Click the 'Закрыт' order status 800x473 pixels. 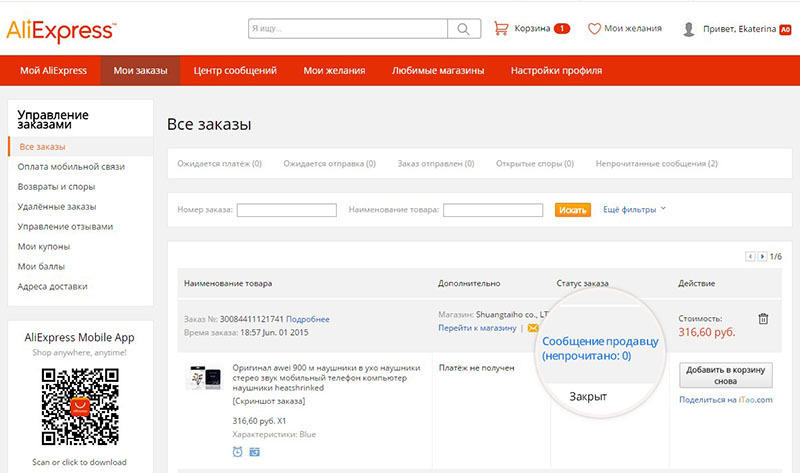point(588,396)
